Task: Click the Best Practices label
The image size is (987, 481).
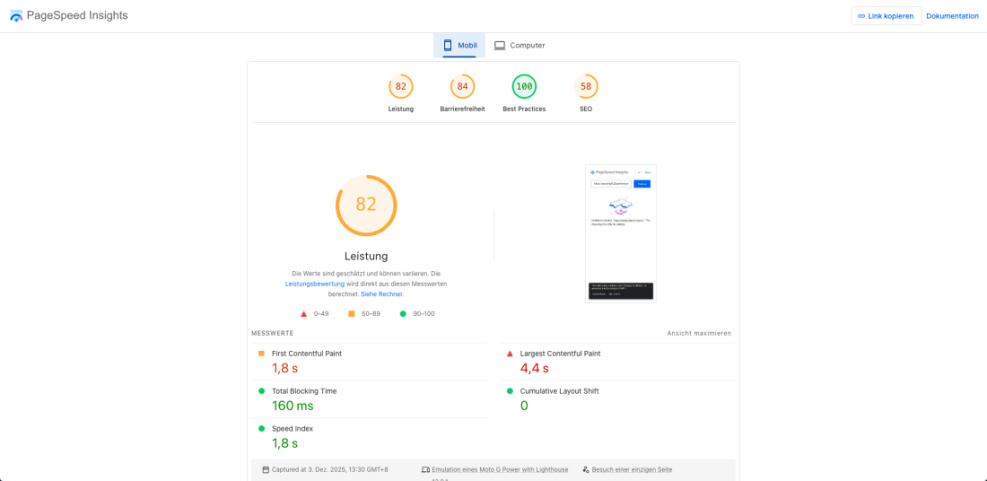Action: tap(524, 109)
